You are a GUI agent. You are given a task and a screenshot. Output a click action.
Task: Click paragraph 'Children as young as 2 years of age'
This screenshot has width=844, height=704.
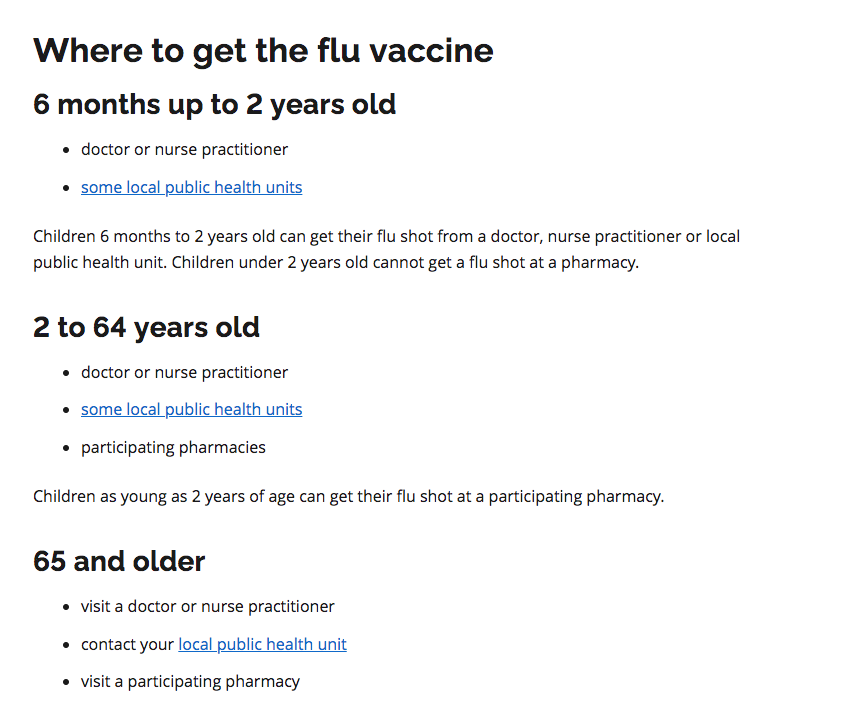[349, 496]
